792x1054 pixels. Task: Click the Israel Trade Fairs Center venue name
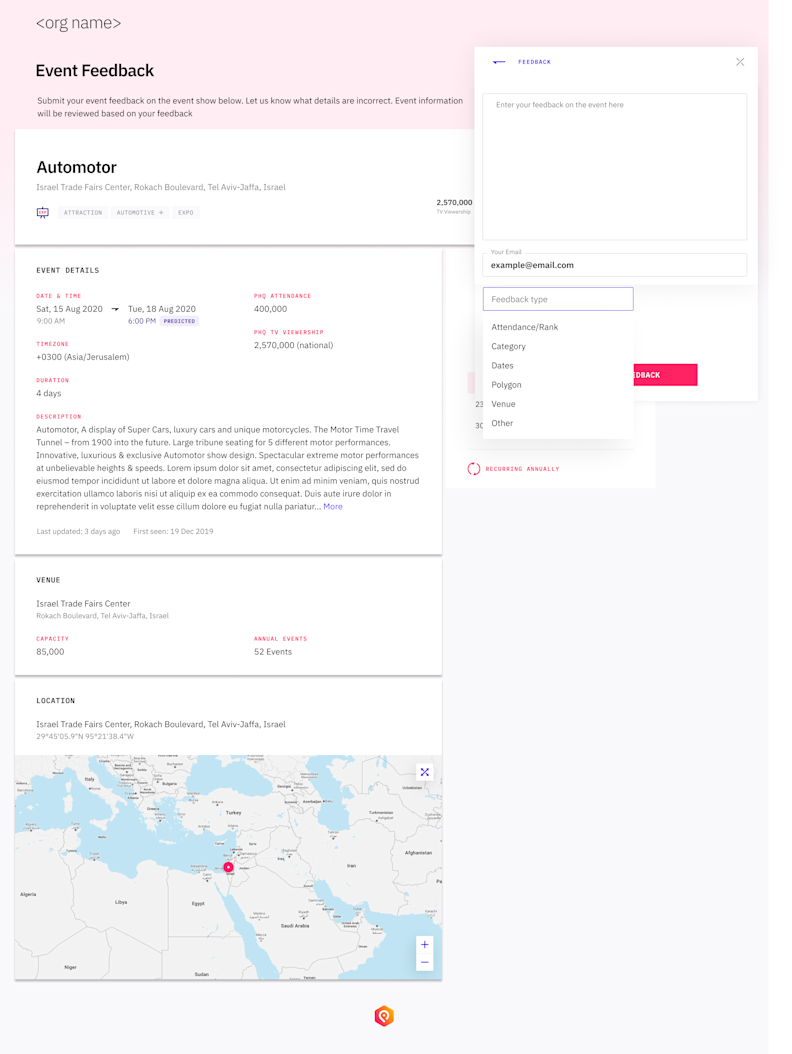coord(83,604)
